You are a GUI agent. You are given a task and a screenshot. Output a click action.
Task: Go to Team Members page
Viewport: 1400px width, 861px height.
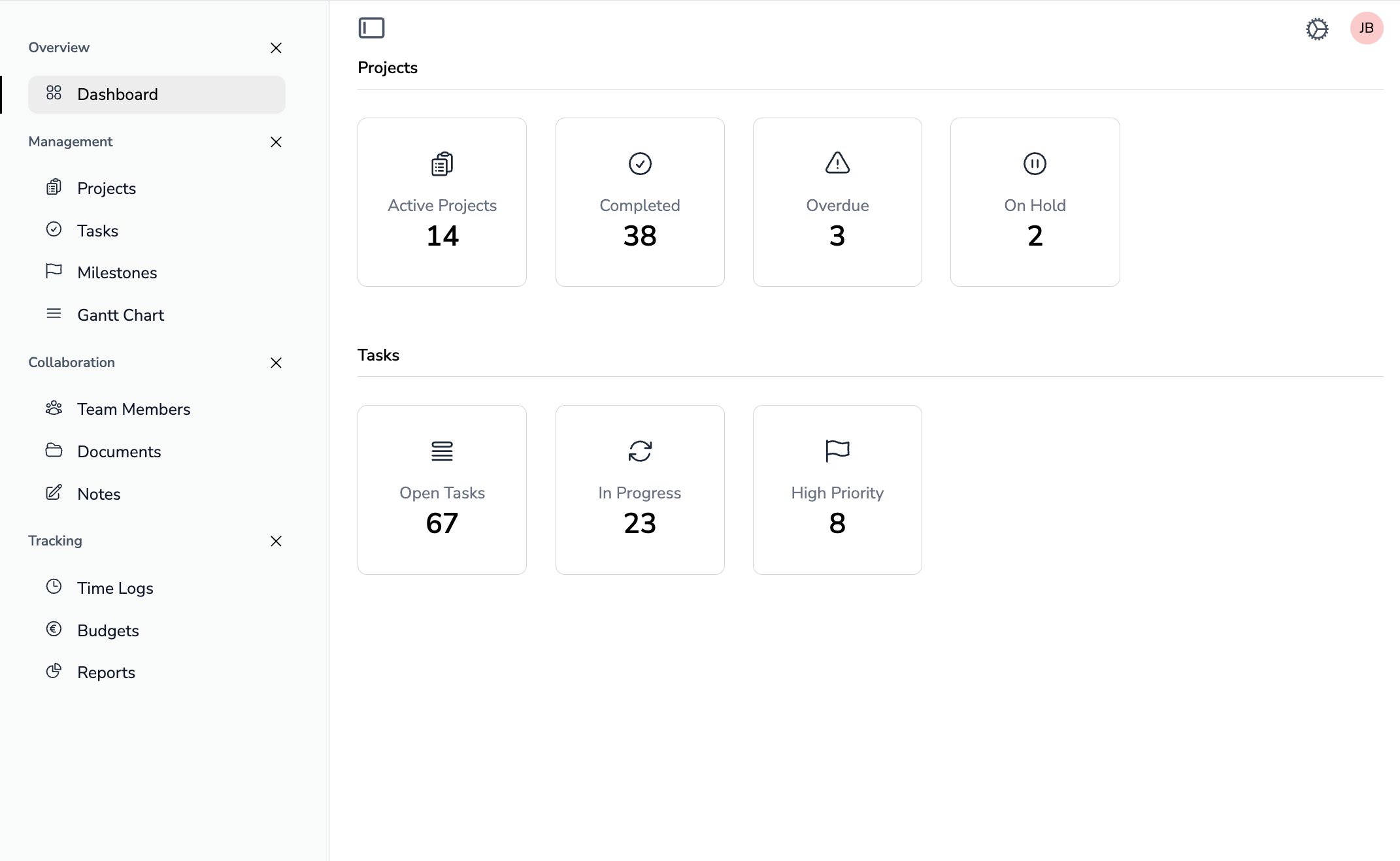coord(133,409)
